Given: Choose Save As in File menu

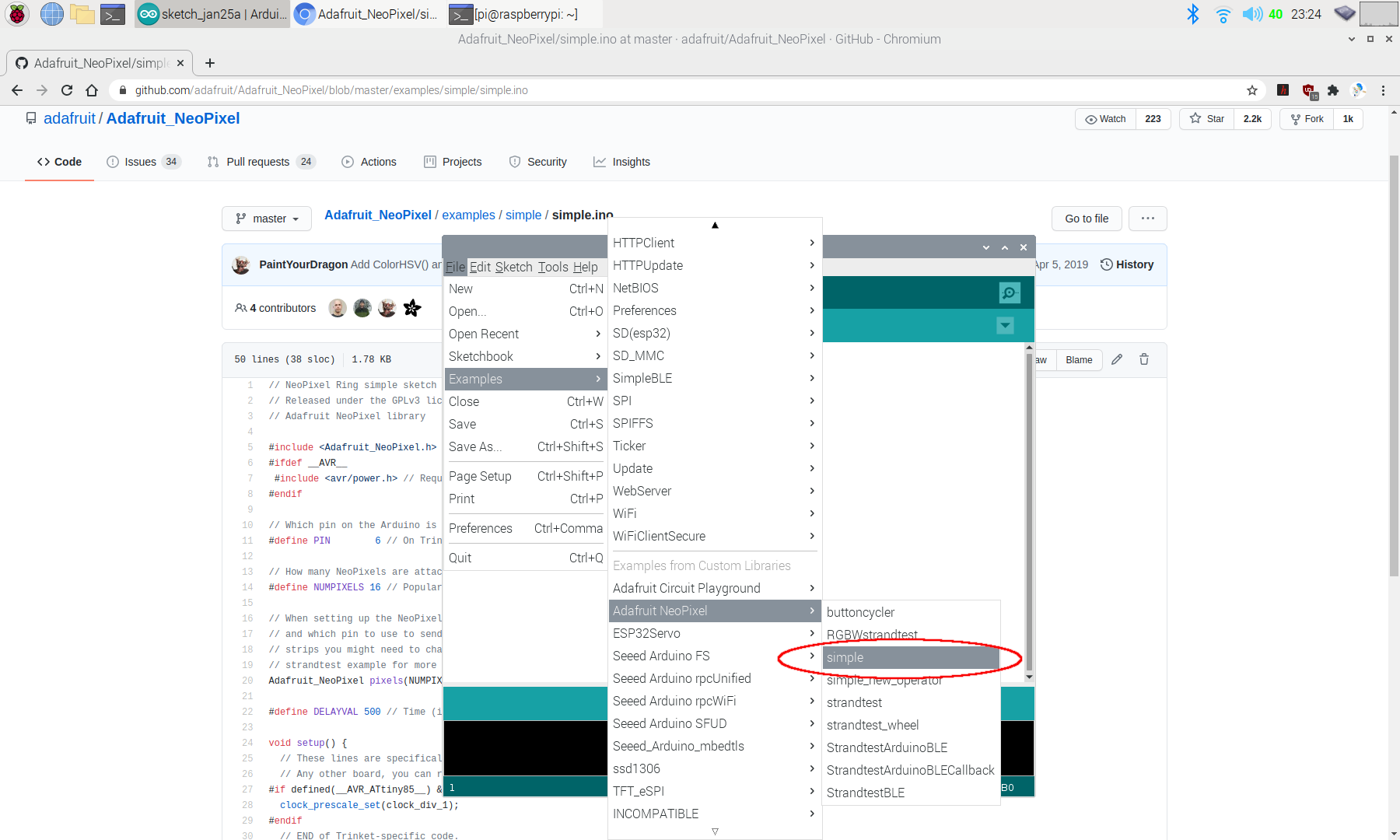Looking at the screenshot, I should point(525,446).
